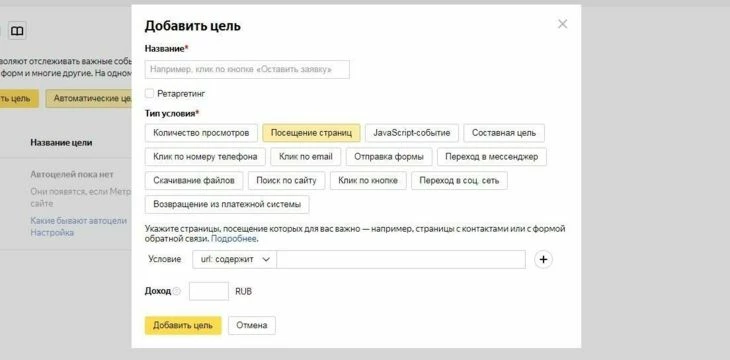Image resolution: width=730 pixels, height=360 pixels.
Task: Click the question mark next to Доход
Action: [x=176, y=292]
